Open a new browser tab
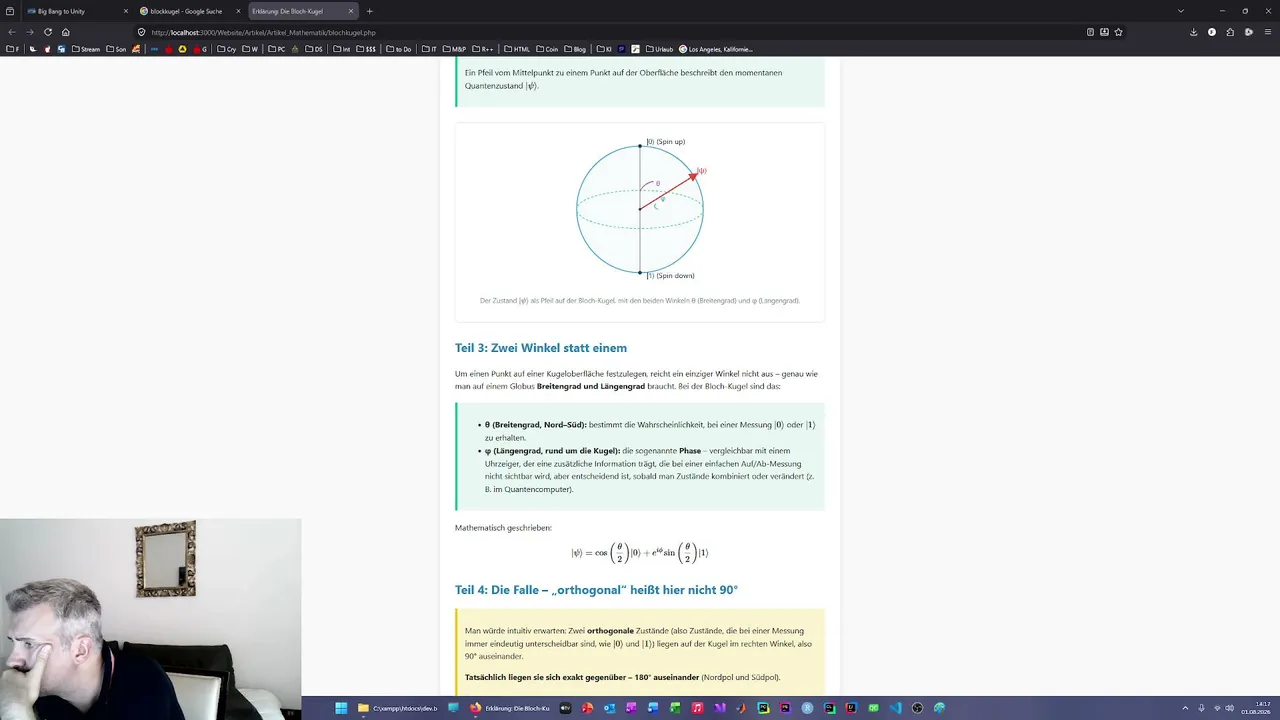Screen dimensions: 1280x720 click(x=369, y=11)
